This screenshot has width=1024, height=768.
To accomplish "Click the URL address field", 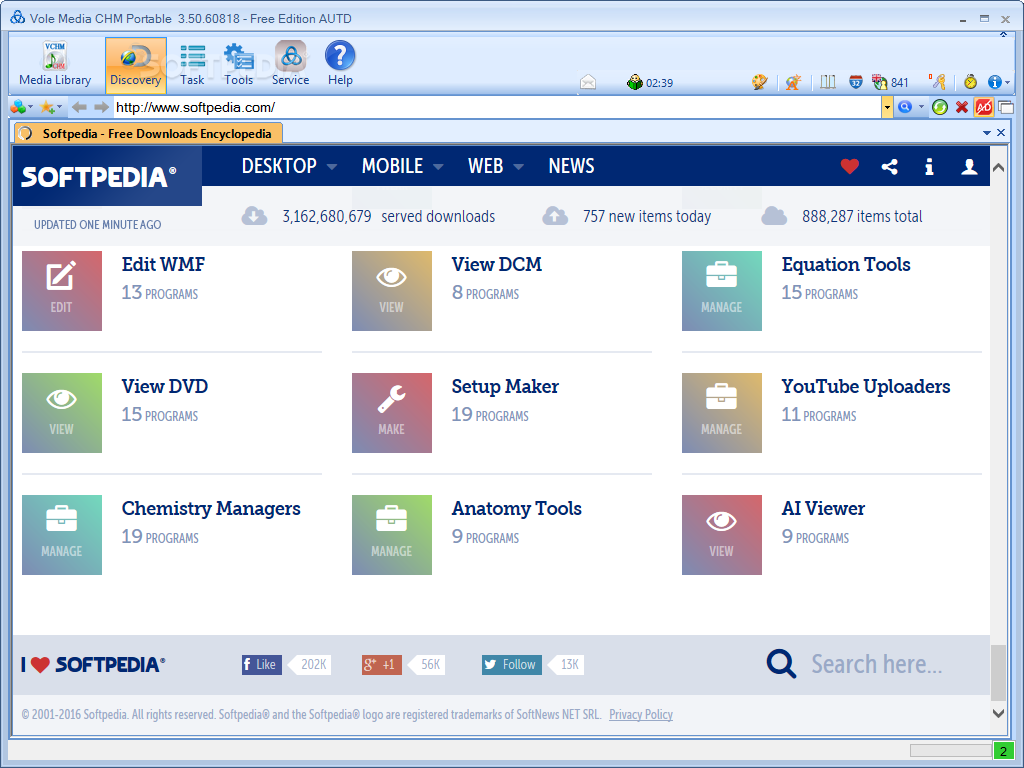I will pyautogui.click(x=498, y=107).
